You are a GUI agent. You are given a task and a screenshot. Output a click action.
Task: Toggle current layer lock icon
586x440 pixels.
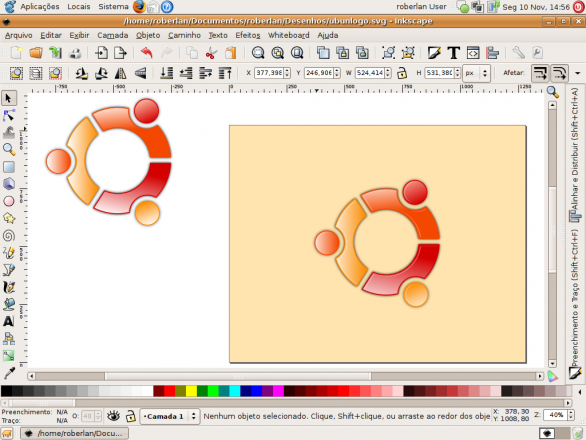(x=130, y=416)
